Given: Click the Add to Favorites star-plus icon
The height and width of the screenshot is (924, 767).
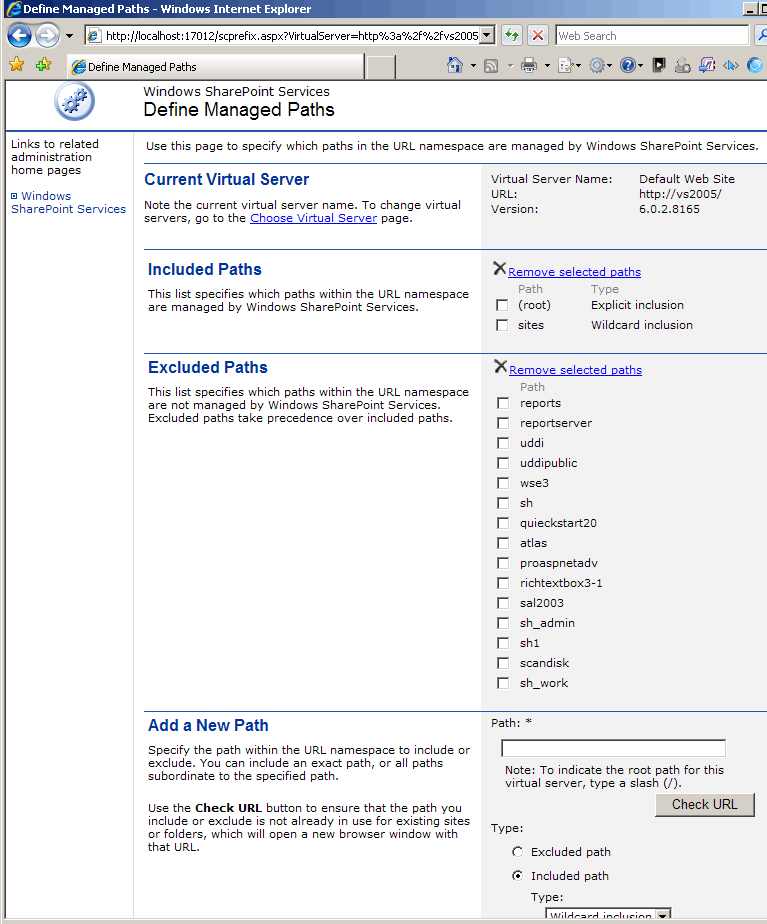Looking at the screenshot, I should [43, 64].
